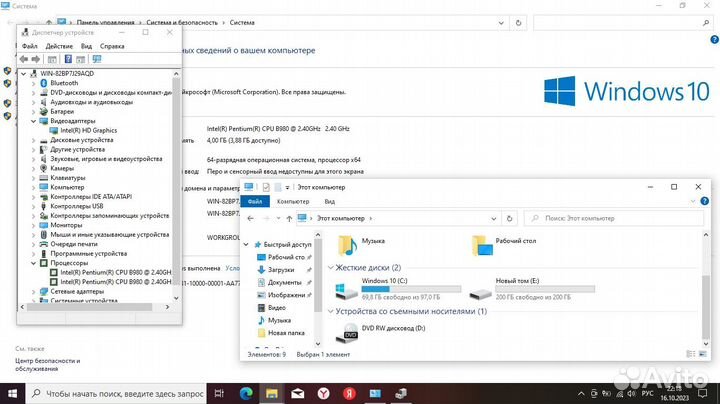Click the Back arrow in Device Manager toolbar
720x404 pixels.
click(24, 59)
